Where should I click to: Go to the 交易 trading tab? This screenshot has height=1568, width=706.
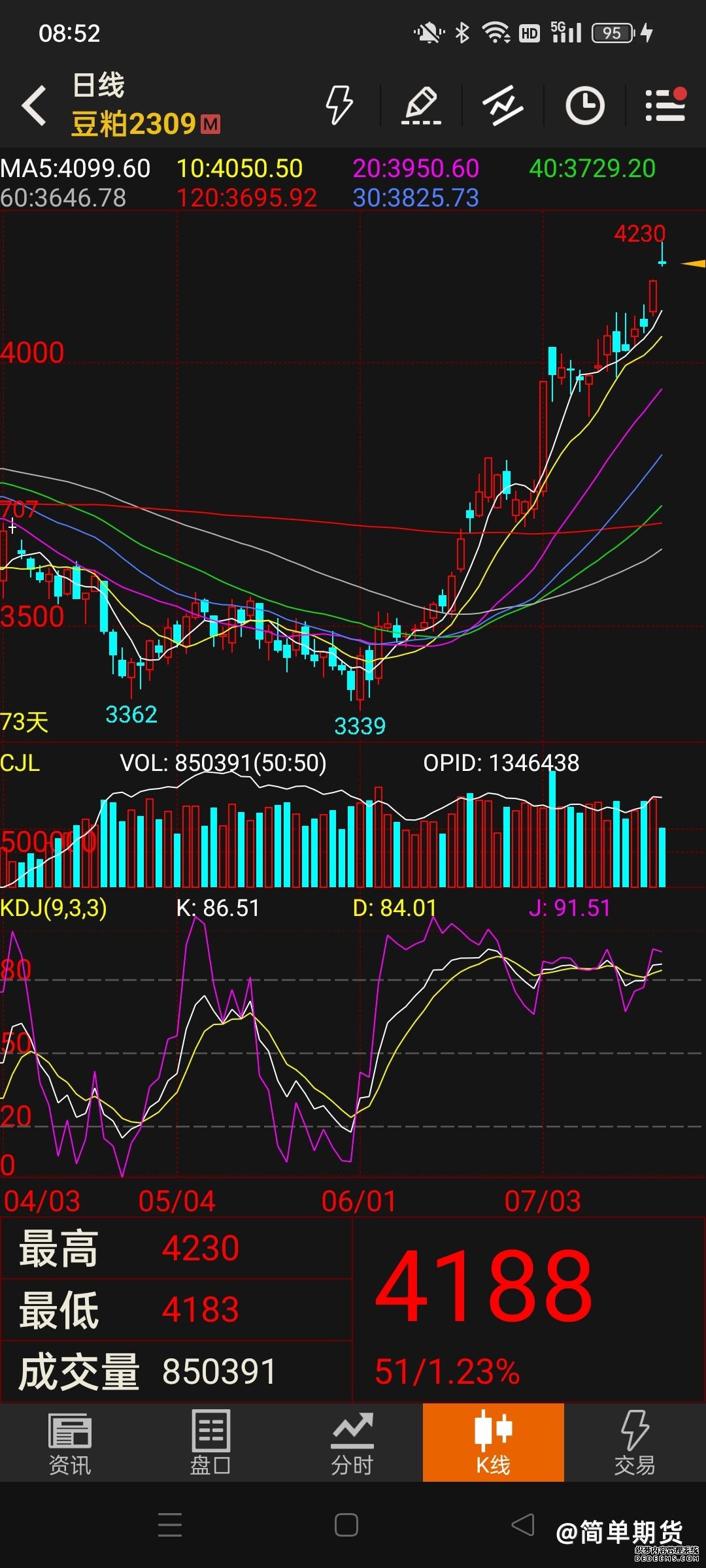(634, 1443)
